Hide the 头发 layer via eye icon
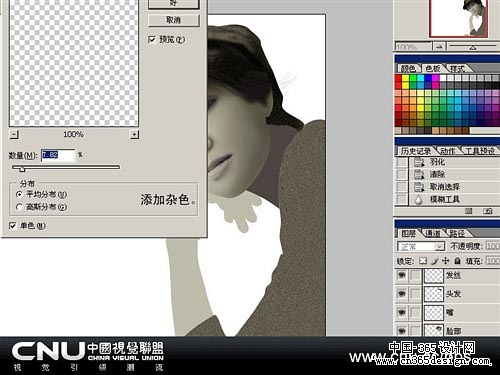This screenshot has height=375, width=500. coord(402,294)
